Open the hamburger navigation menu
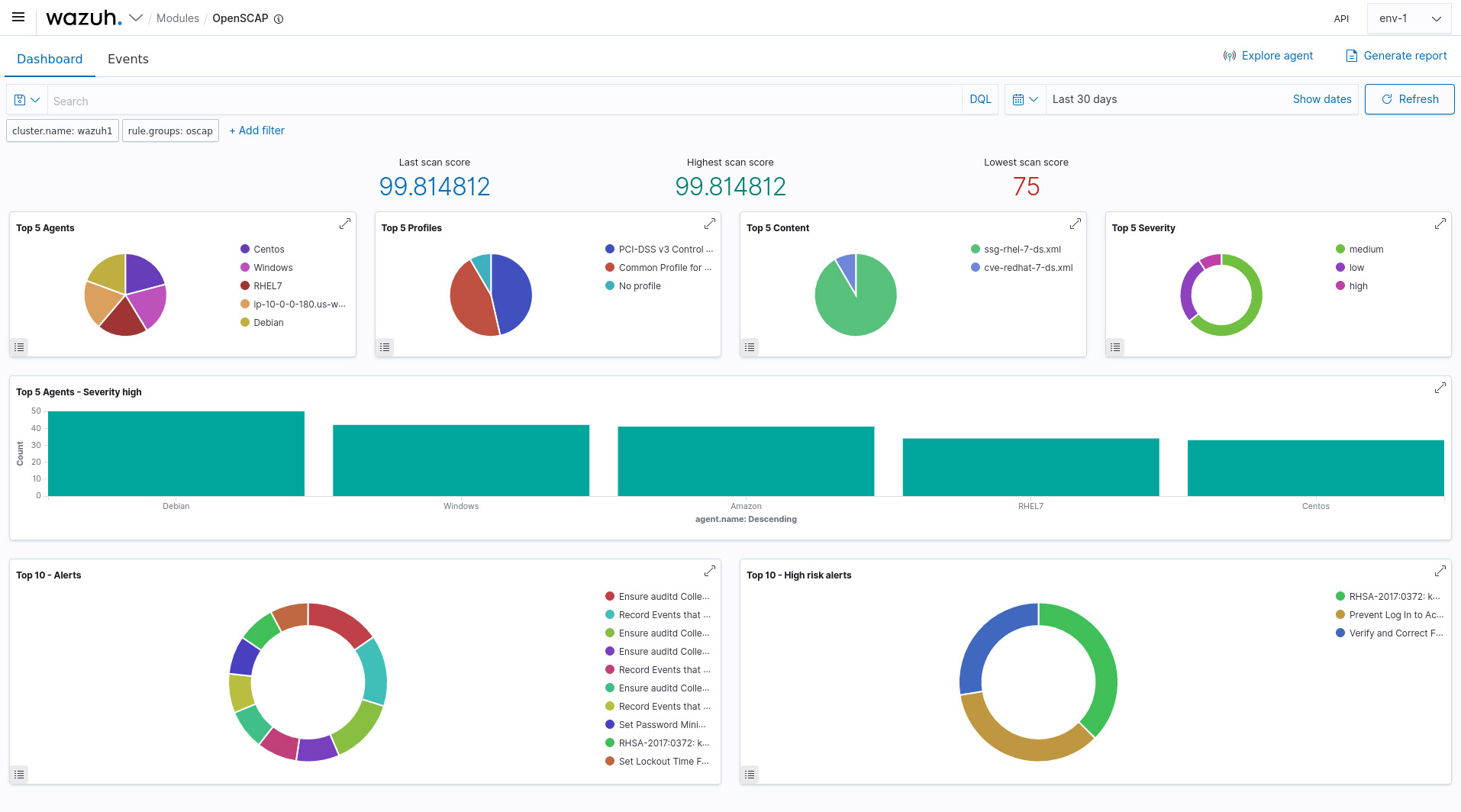Screen dimensions: 1461x812 coord(18,18)
